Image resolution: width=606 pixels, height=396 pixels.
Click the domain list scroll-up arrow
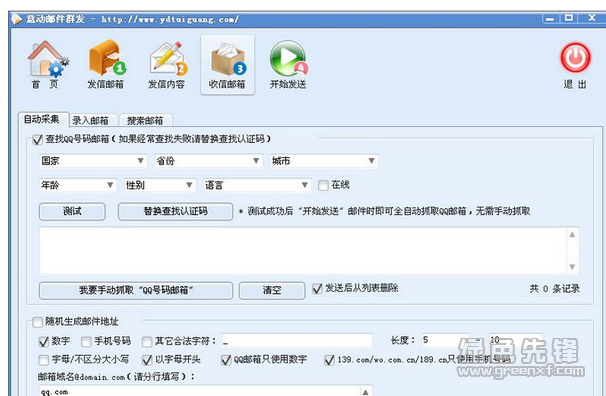366,392
